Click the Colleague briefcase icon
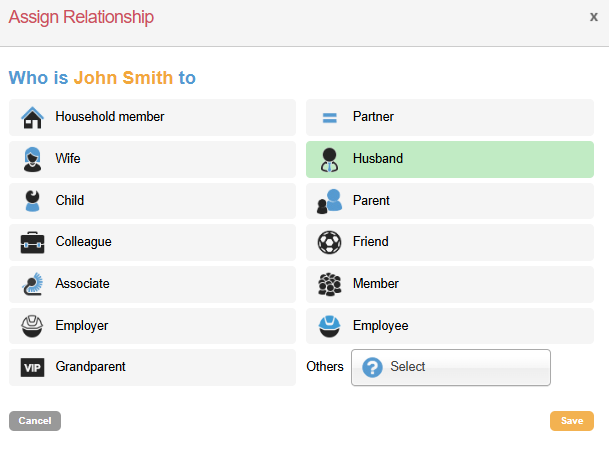 tap(32, 242)
